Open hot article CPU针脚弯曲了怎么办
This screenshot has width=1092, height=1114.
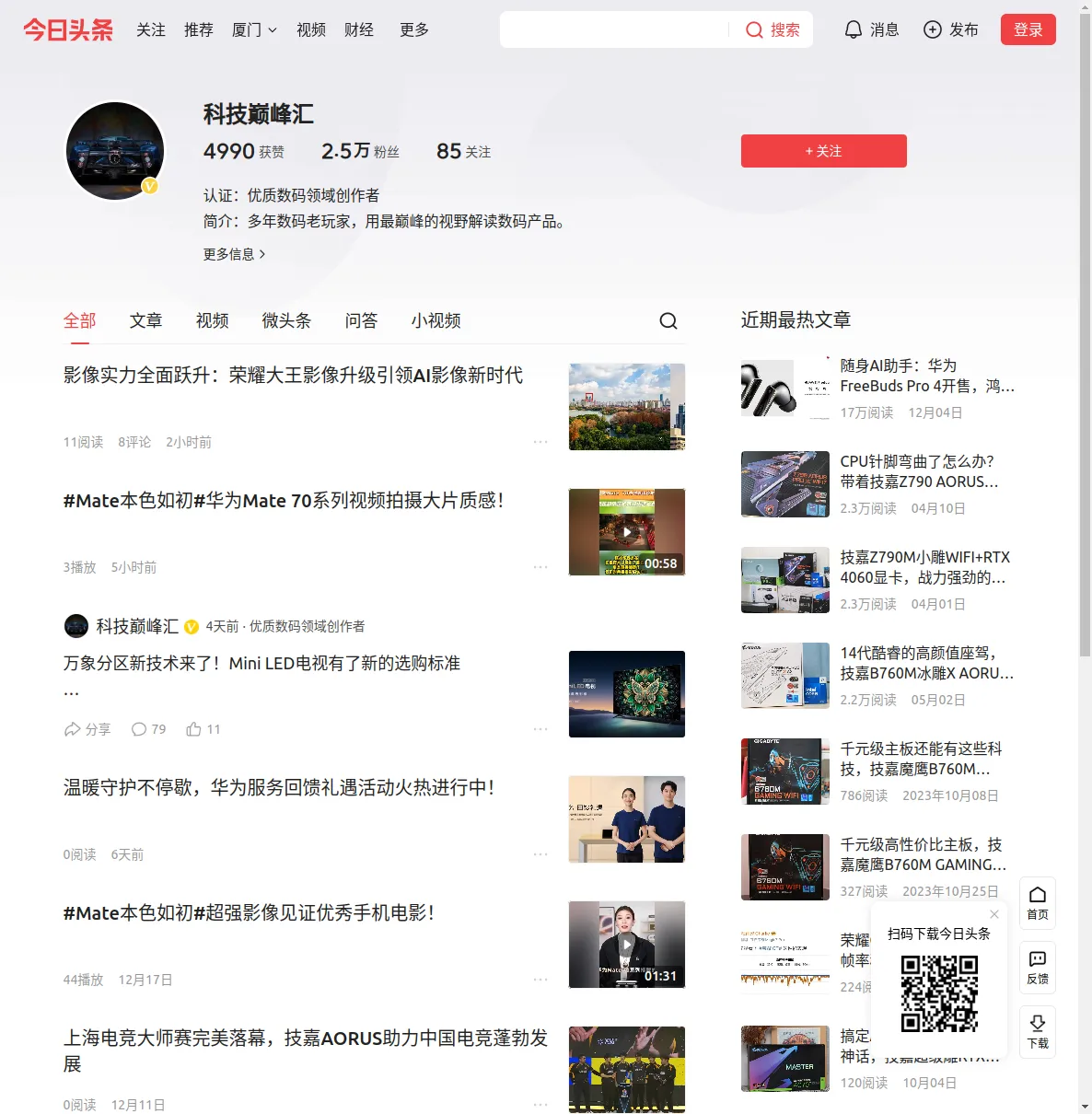click(x=920, y=471)
